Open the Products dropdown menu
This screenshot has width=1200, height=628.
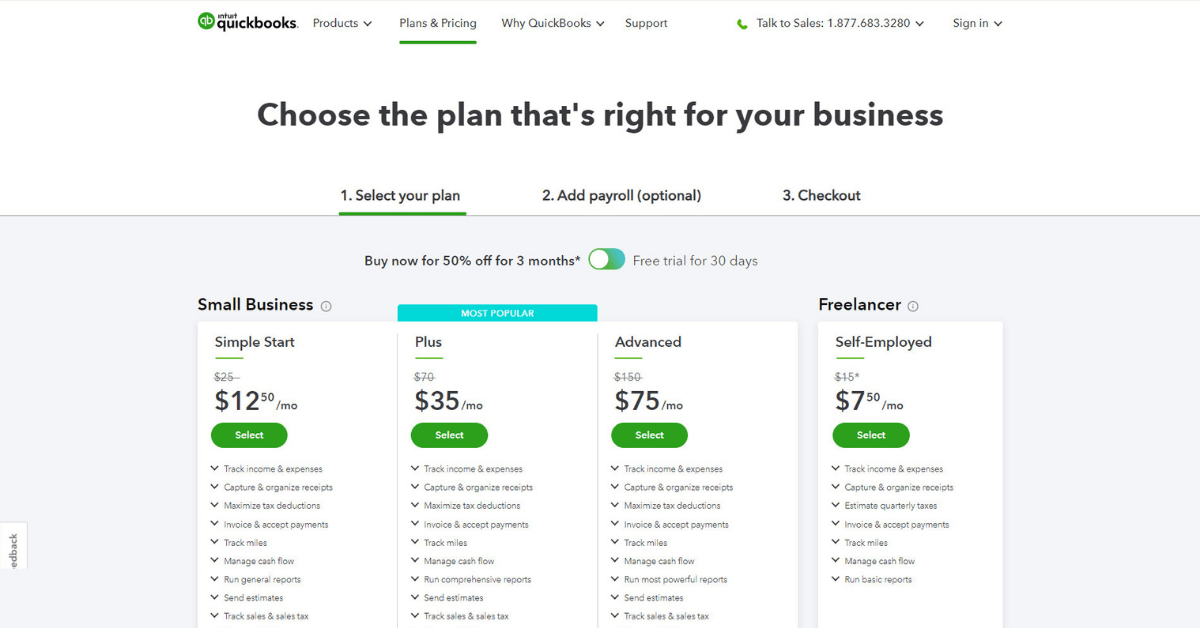[x=342, y=23]
